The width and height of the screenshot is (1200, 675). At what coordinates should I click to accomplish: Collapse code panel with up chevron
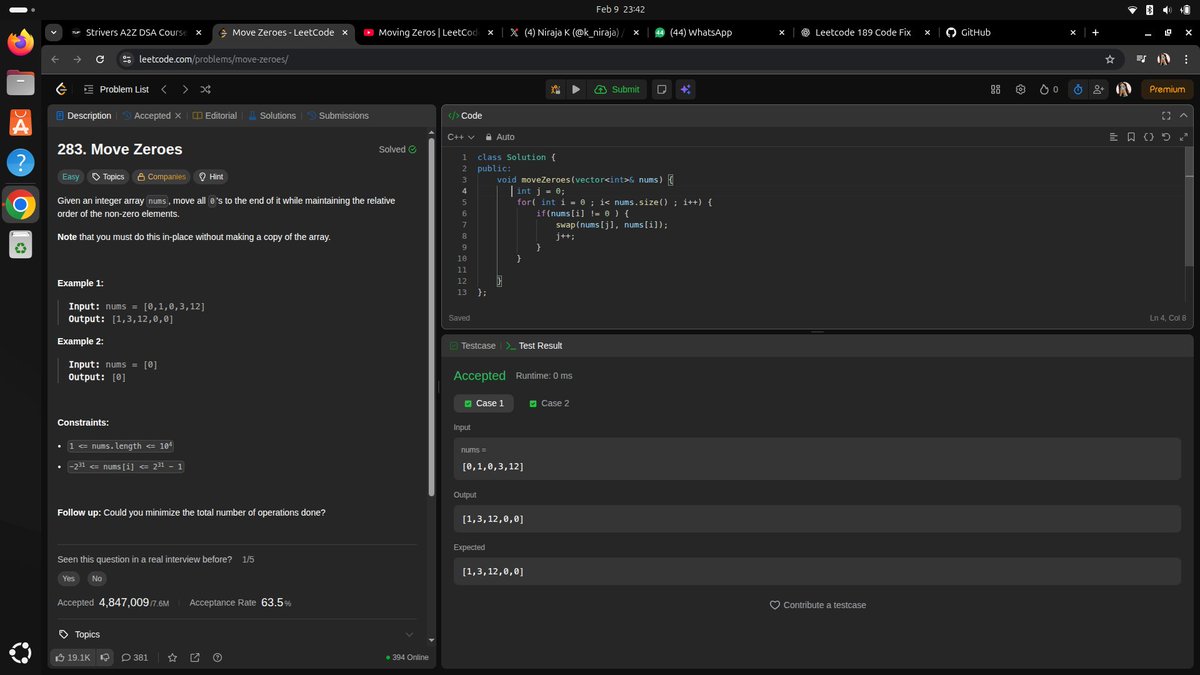(1184, 116)
